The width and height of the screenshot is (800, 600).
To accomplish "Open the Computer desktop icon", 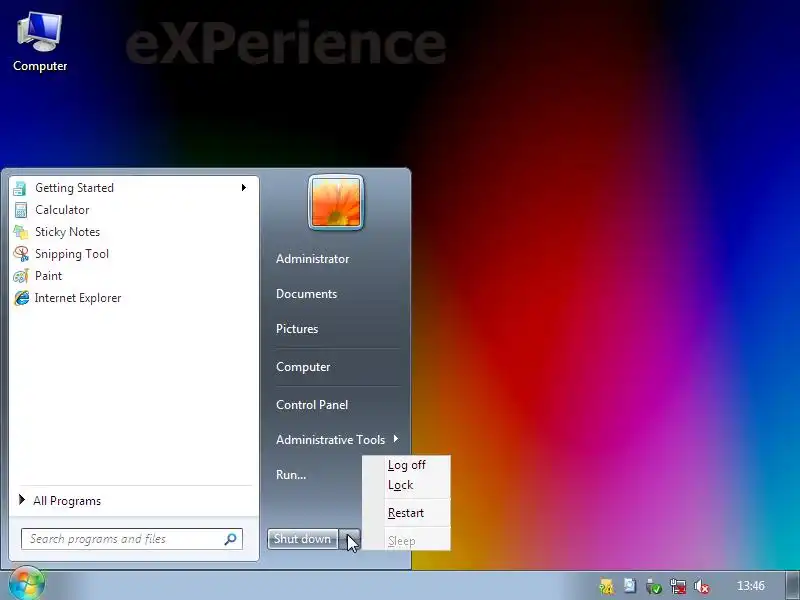I will [40, 42].
